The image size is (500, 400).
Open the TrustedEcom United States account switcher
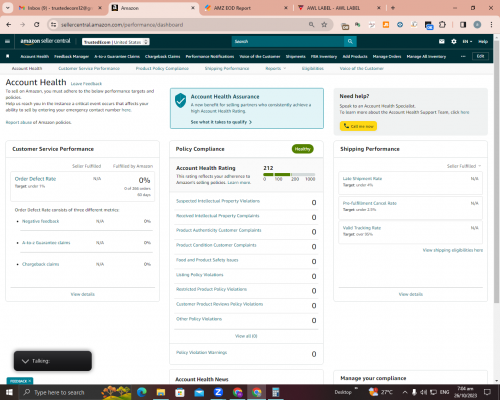[116, 42]
